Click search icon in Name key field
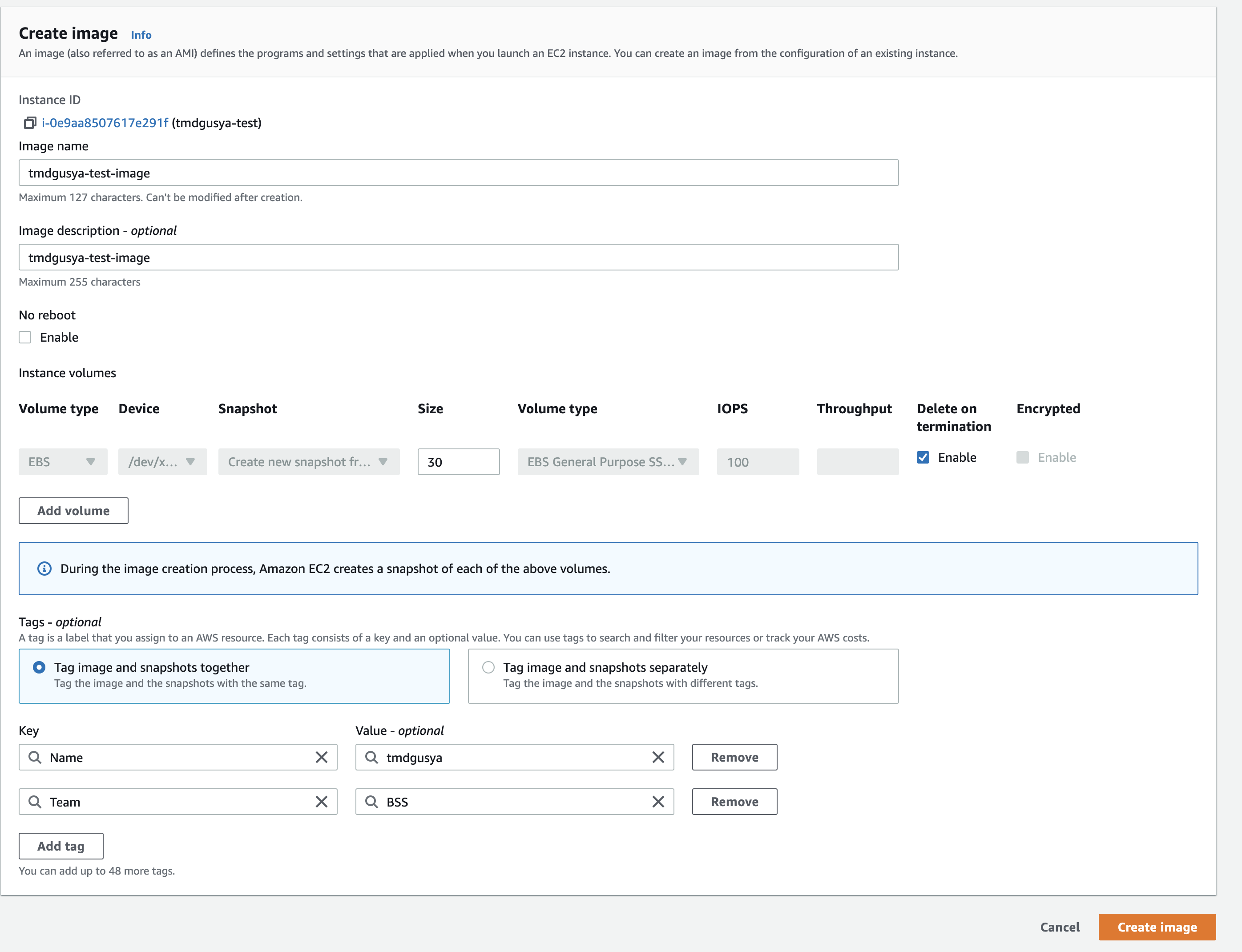This screenshot has height=952, width=1242. [35, 757]
